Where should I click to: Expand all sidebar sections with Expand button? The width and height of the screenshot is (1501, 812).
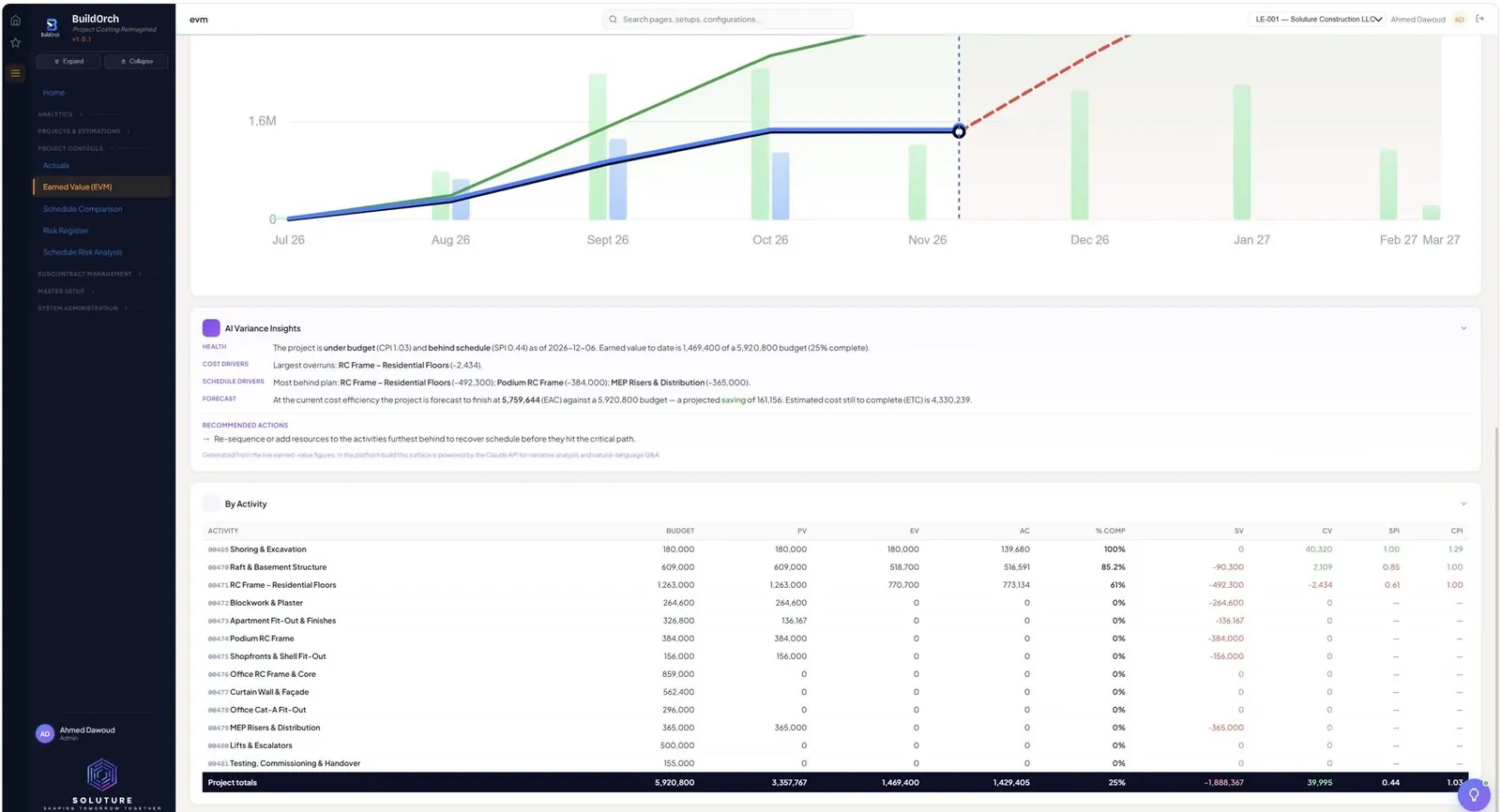pos(68,61)
